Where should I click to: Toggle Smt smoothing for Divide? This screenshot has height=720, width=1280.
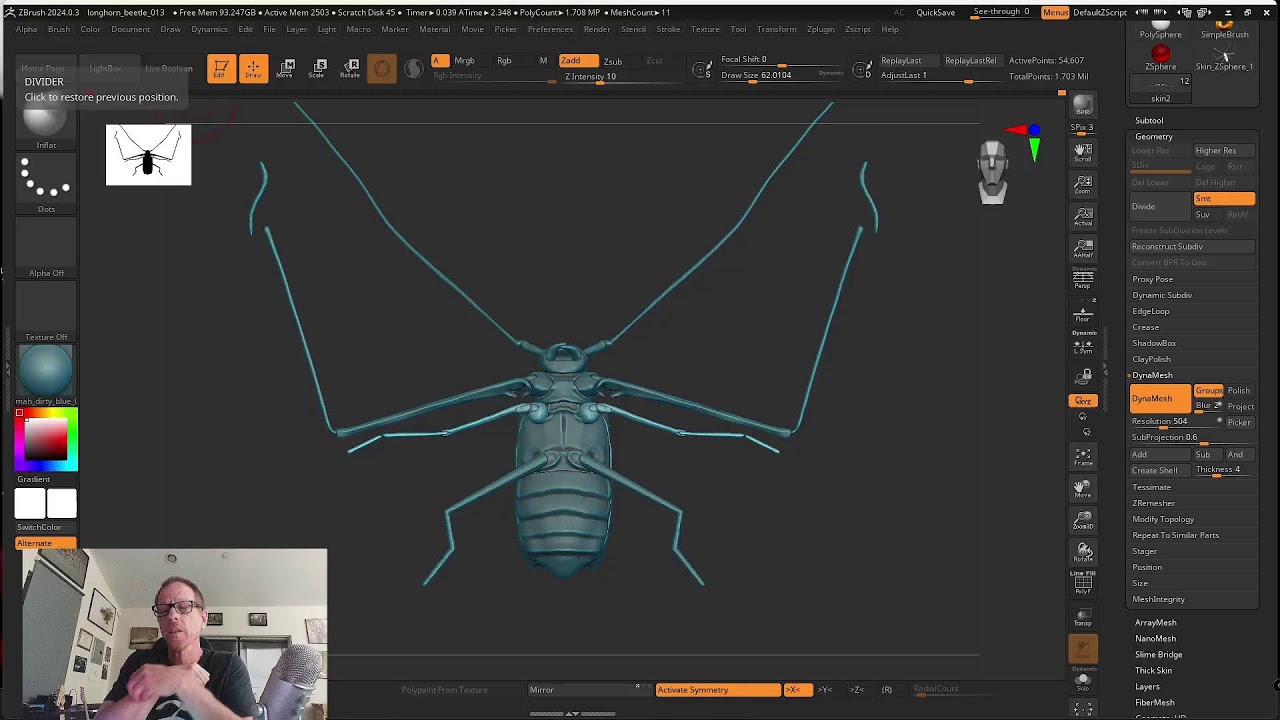1223,199
